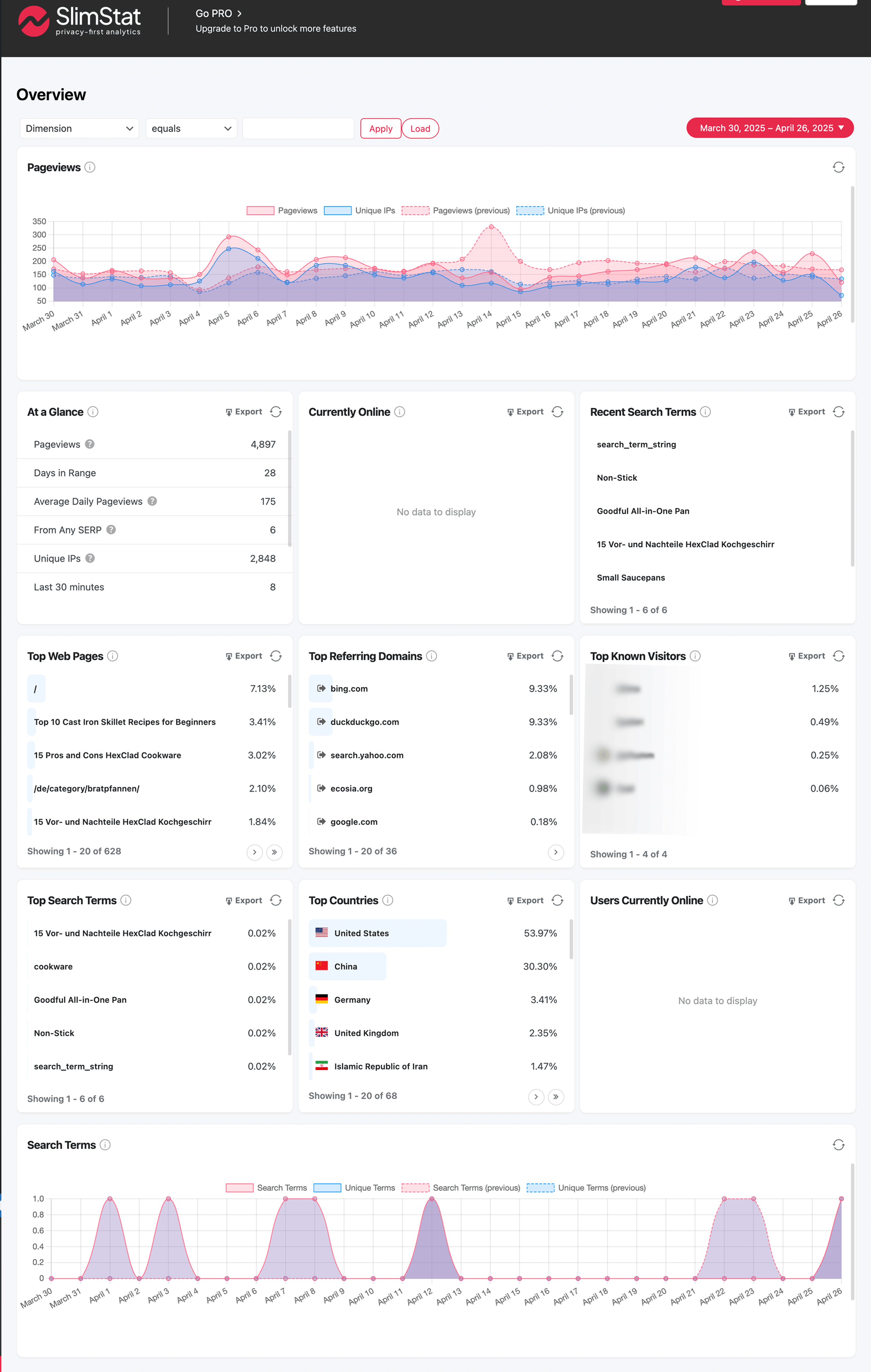Open the Dimension dropdown
This screenshot has width=871, height=1372.
pyautogui.click(x=79, y=129)
